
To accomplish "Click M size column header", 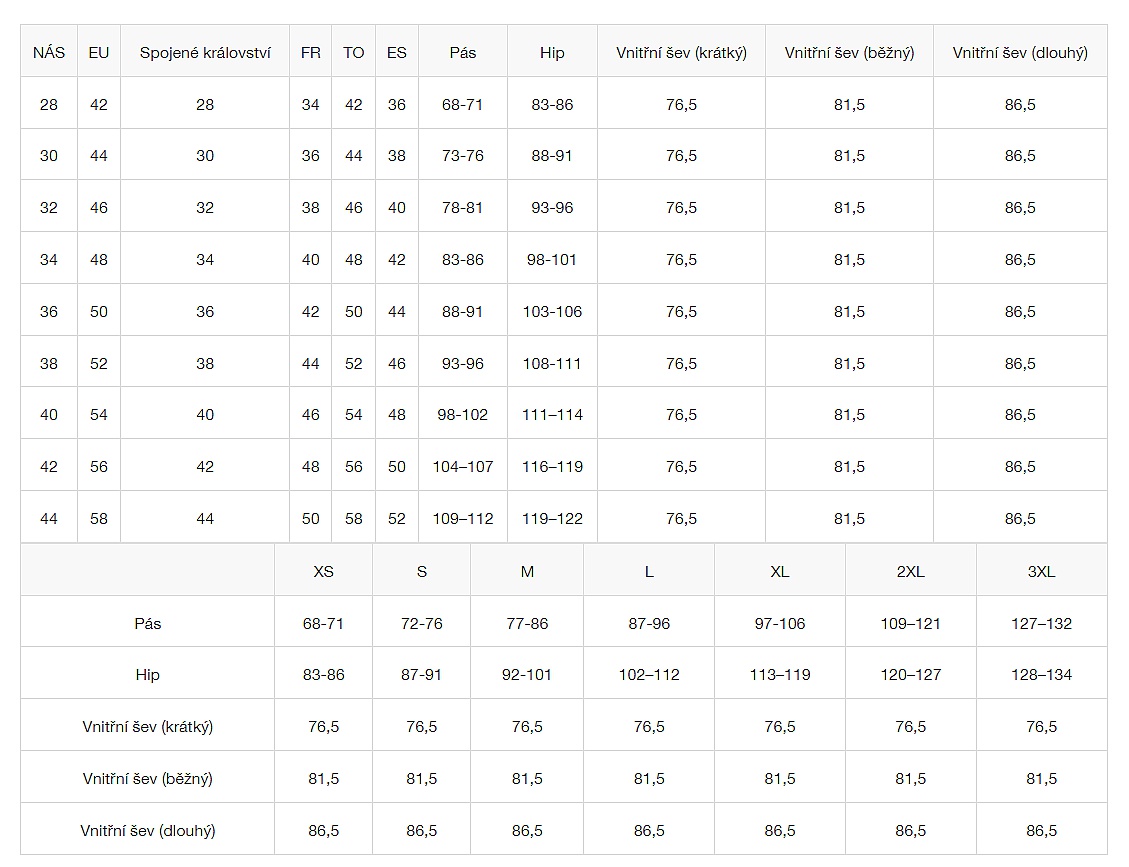I will 527,572.
